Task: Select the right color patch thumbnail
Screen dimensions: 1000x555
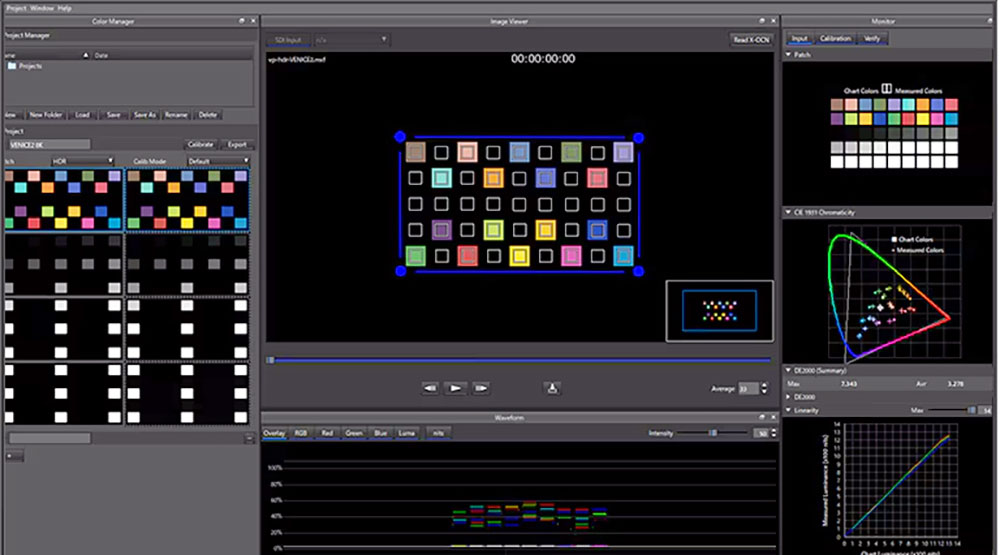Action: point(188,199)
